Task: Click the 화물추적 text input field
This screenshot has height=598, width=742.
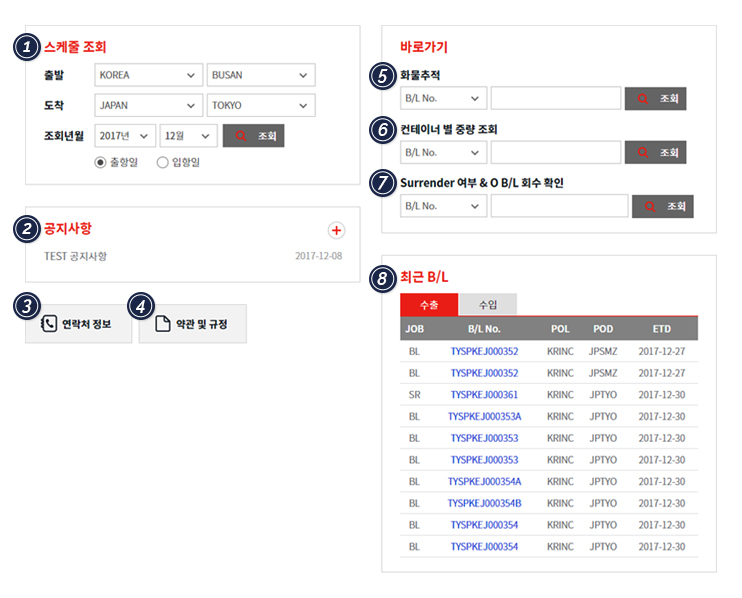Action: click(555, 99)
